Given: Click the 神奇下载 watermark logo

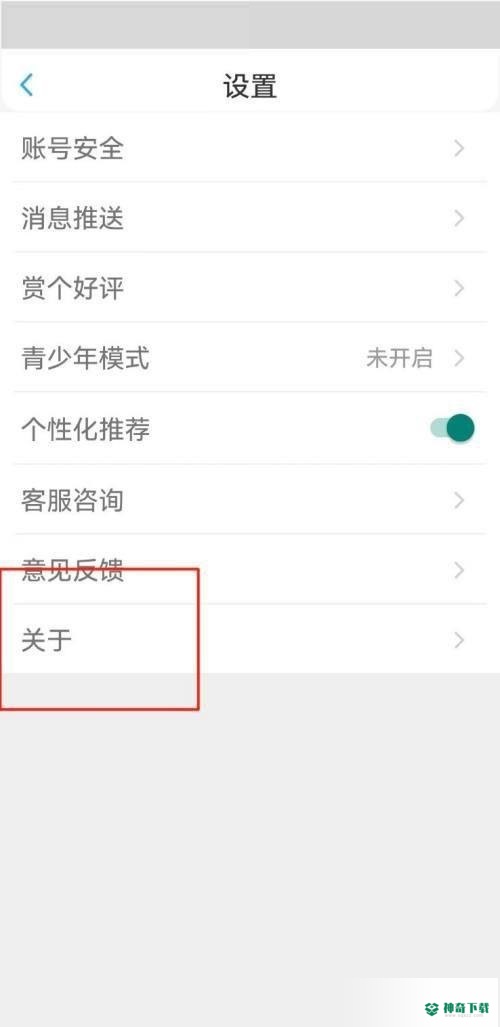Looking at the screenshot, I should point(457,1007).
